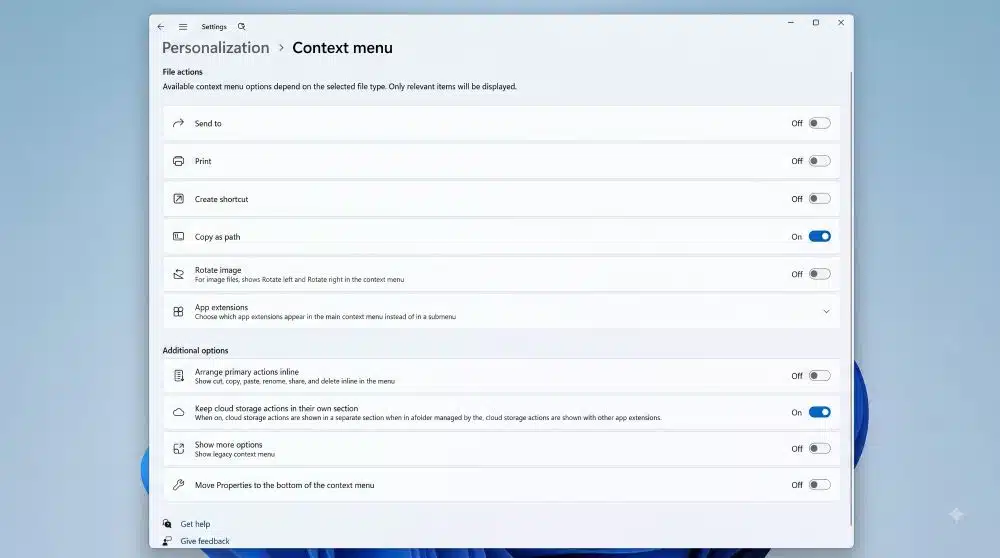Enable Show more options toggle

coord(820,449)
